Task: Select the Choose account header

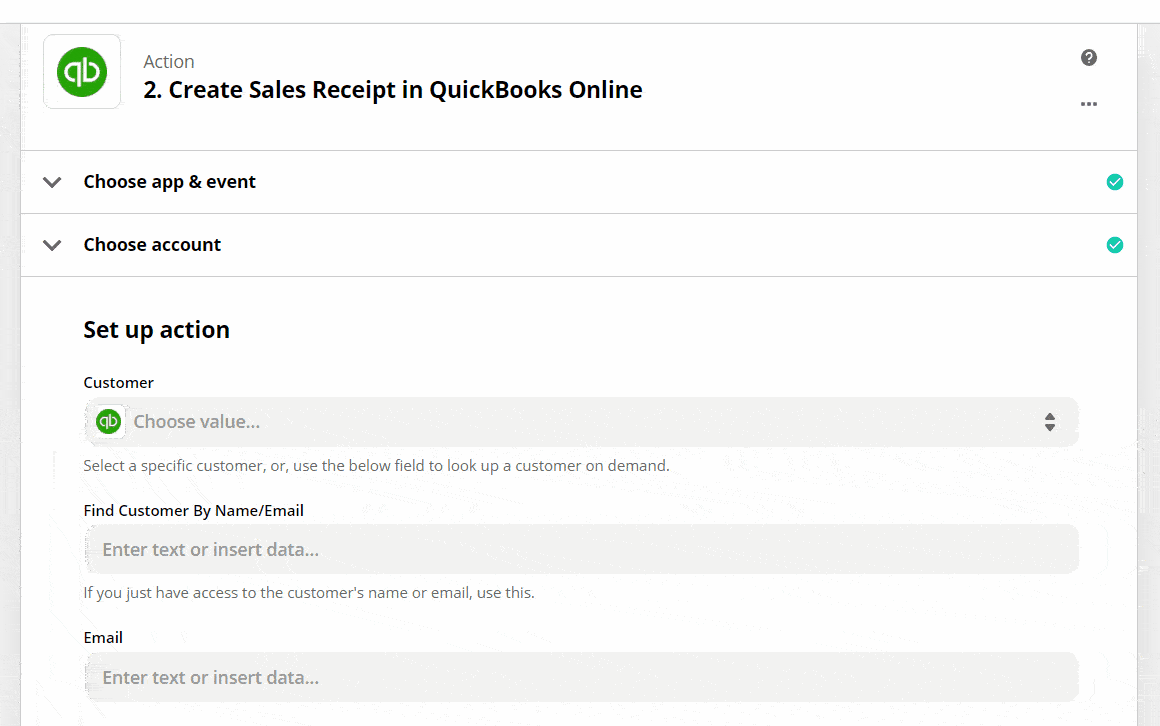Action: pos(152,244)
